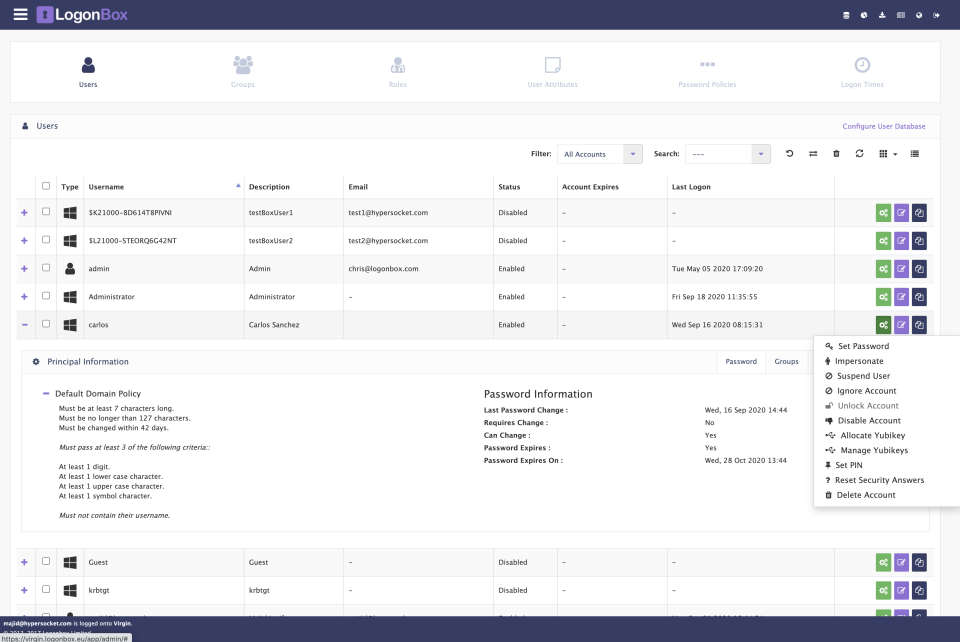Check the $K21000-8D614T8PIVNI row checkbox
This screenshot has height=642, width=960.
click(x=46, y=212)
